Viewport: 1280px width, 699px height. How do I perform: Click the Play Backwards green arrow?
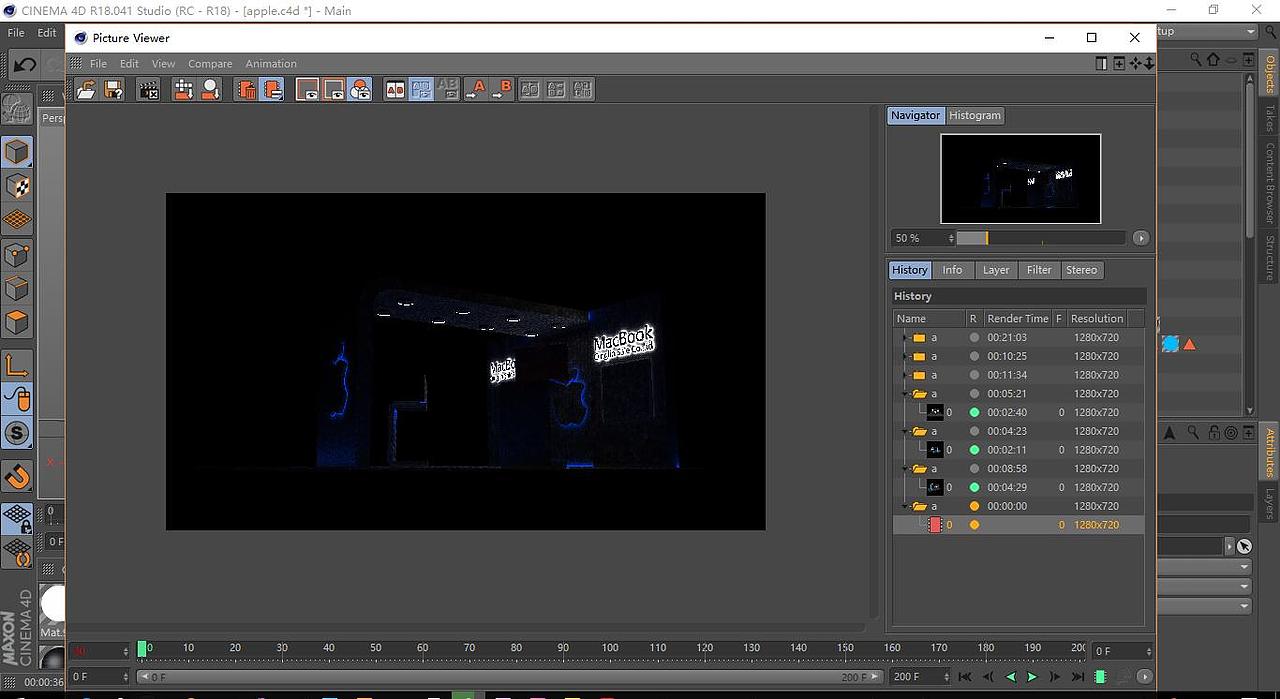pos(1011,677)
